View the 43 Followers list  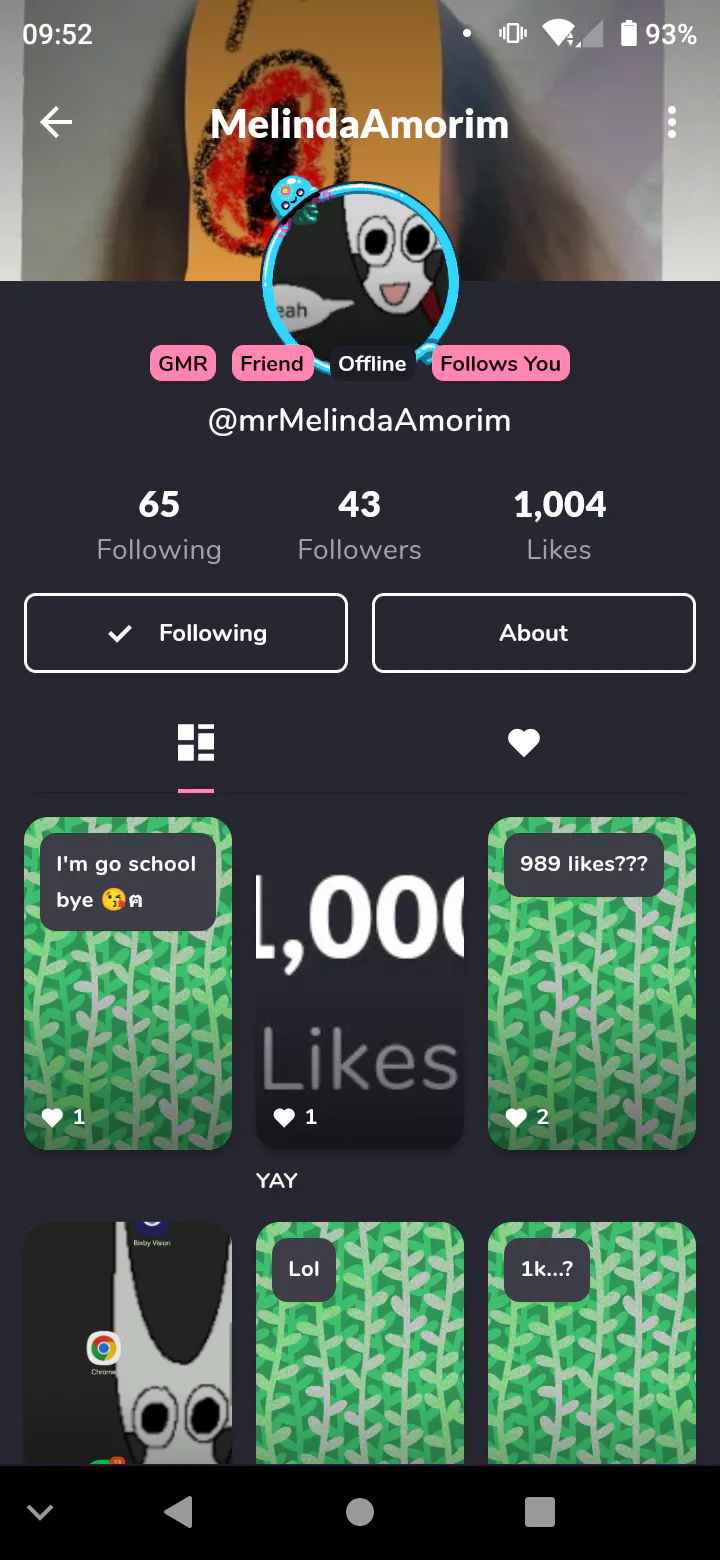pyautogui.click(x=360, y=525)
